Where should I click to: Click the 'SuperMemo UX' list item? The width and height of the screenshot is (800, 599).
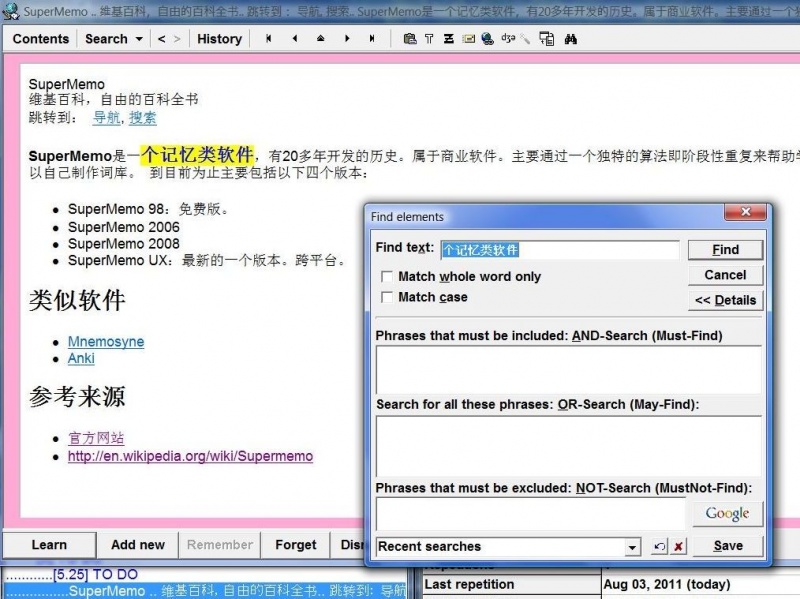(x=206, y=260)
